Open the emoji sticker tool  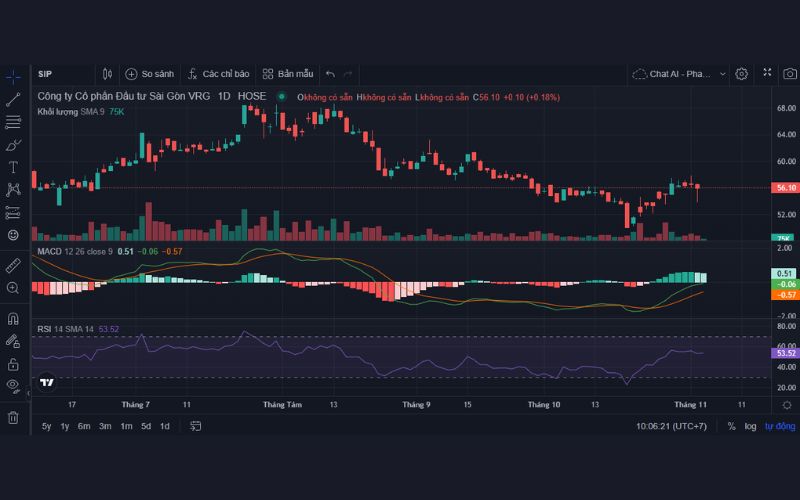tap(13, 235)
